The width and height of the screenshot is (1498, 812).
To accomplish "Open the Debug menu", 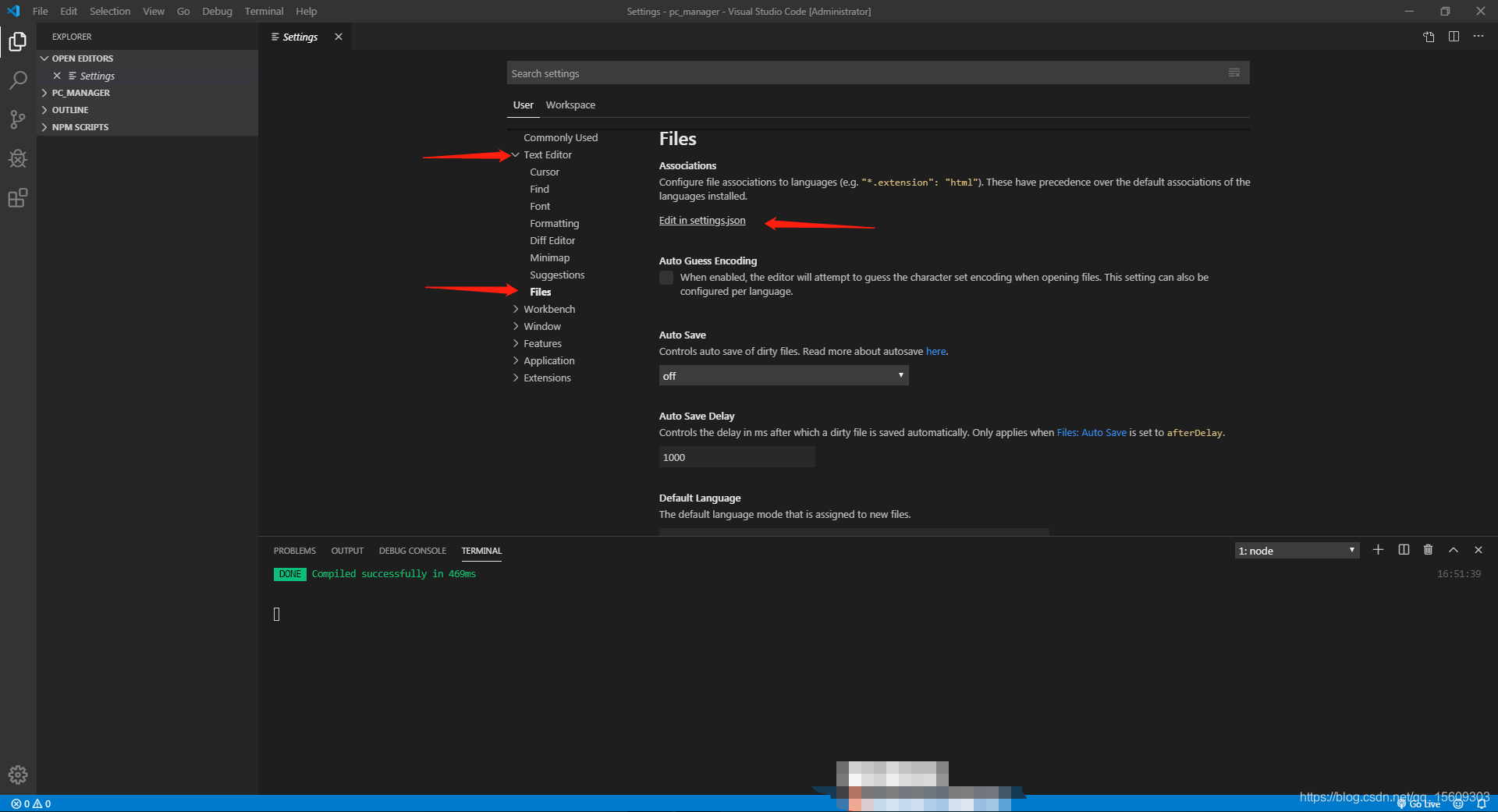I will click(x=217, y=11).
